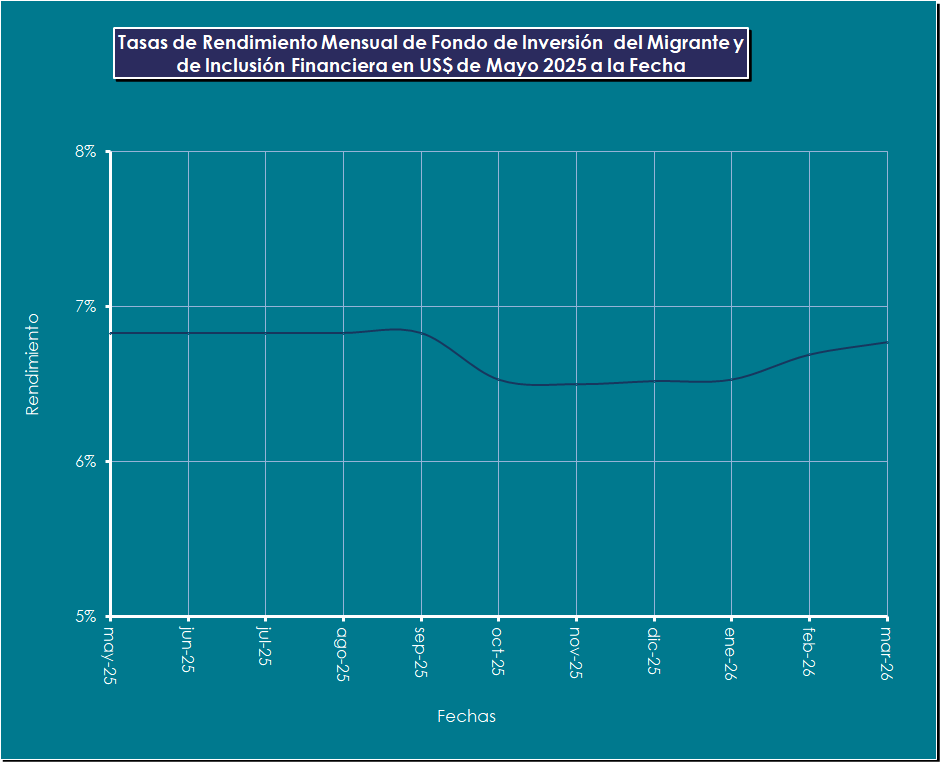Select the 8% label on vertical axis
Image resolution: width=940 pixels, height=762 pixels.
(85, 152)
